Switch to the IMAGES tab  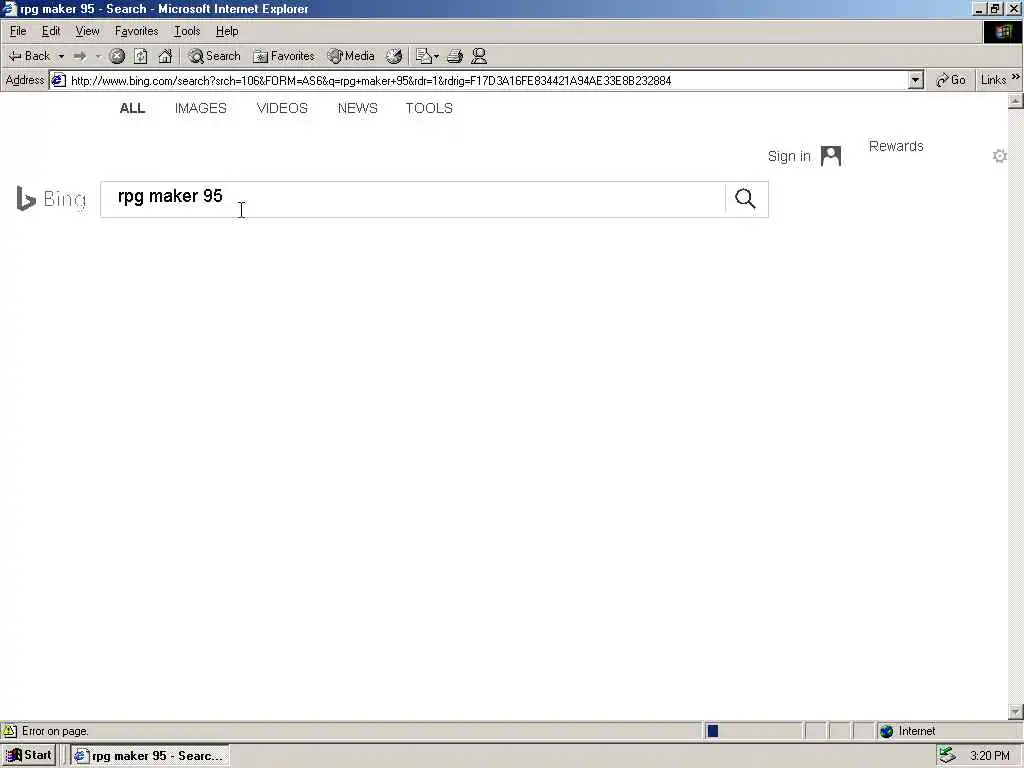pyautogui.click(x=200, y=108)
